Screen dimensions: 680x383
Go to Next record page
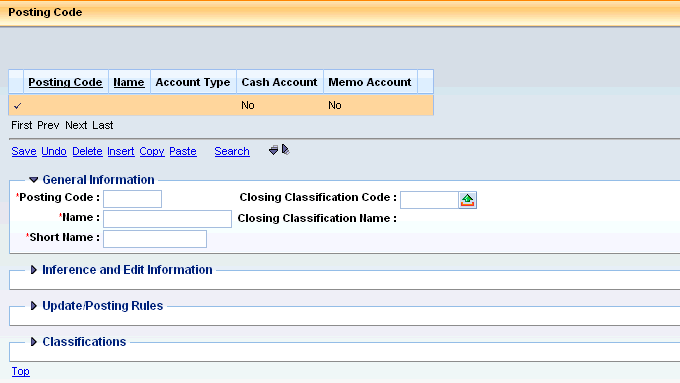tap(76, 125)
